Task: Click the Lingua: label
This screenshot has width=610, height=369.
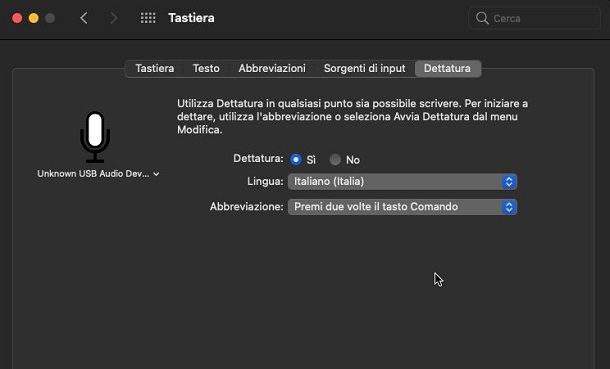Action: tap(265, 182)
